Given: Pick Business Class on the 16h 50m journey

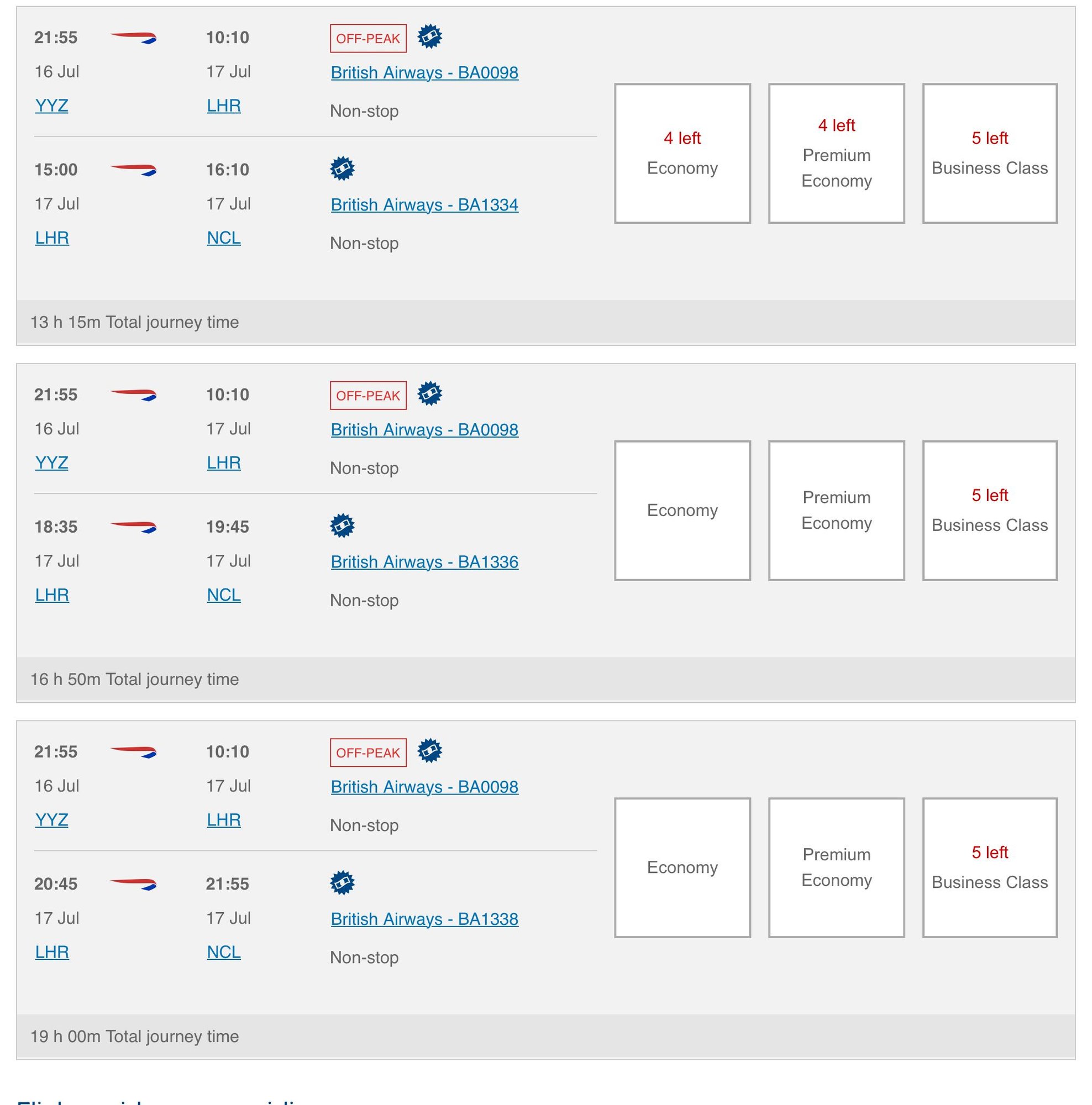Looking at the screenshot, I should pyautogui.click(x=989, y=510).
